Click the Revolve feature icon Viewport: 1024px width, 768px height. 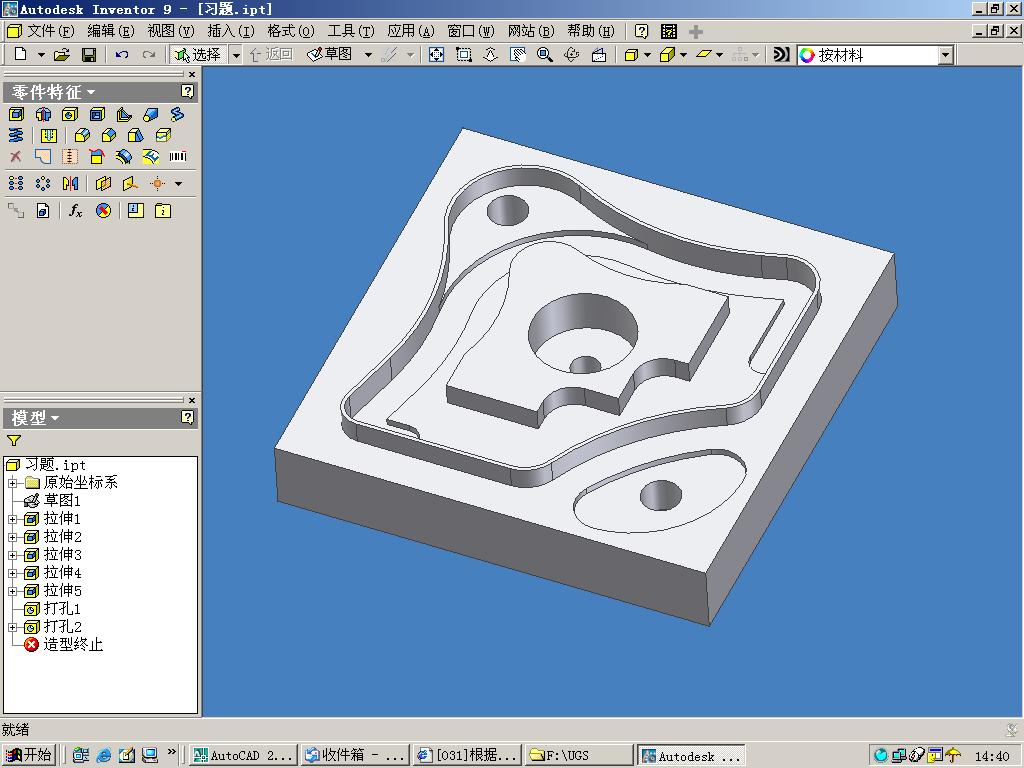point(43,114)
